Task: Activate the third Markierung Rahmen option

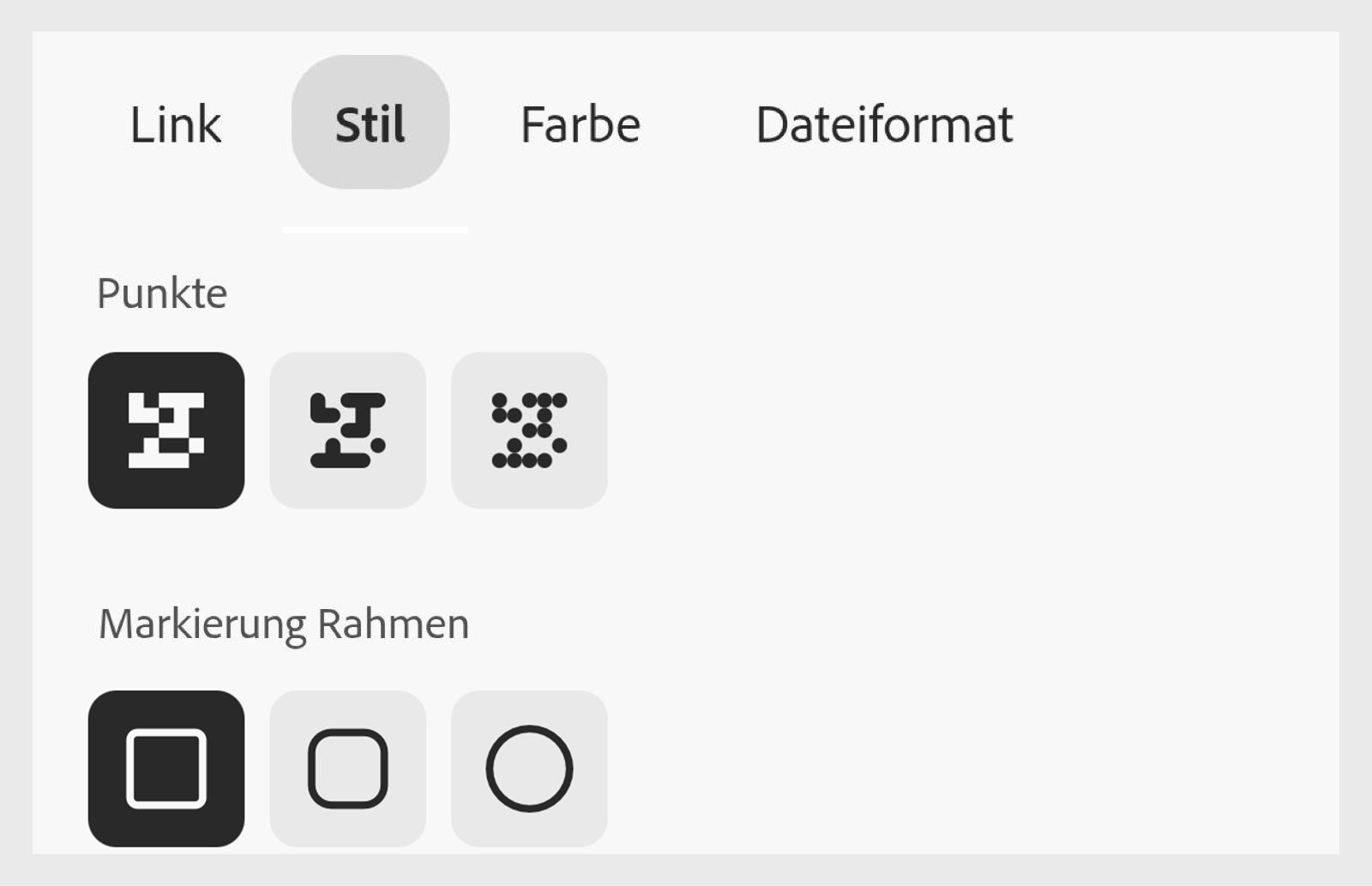Action: (x=529, y=768)
